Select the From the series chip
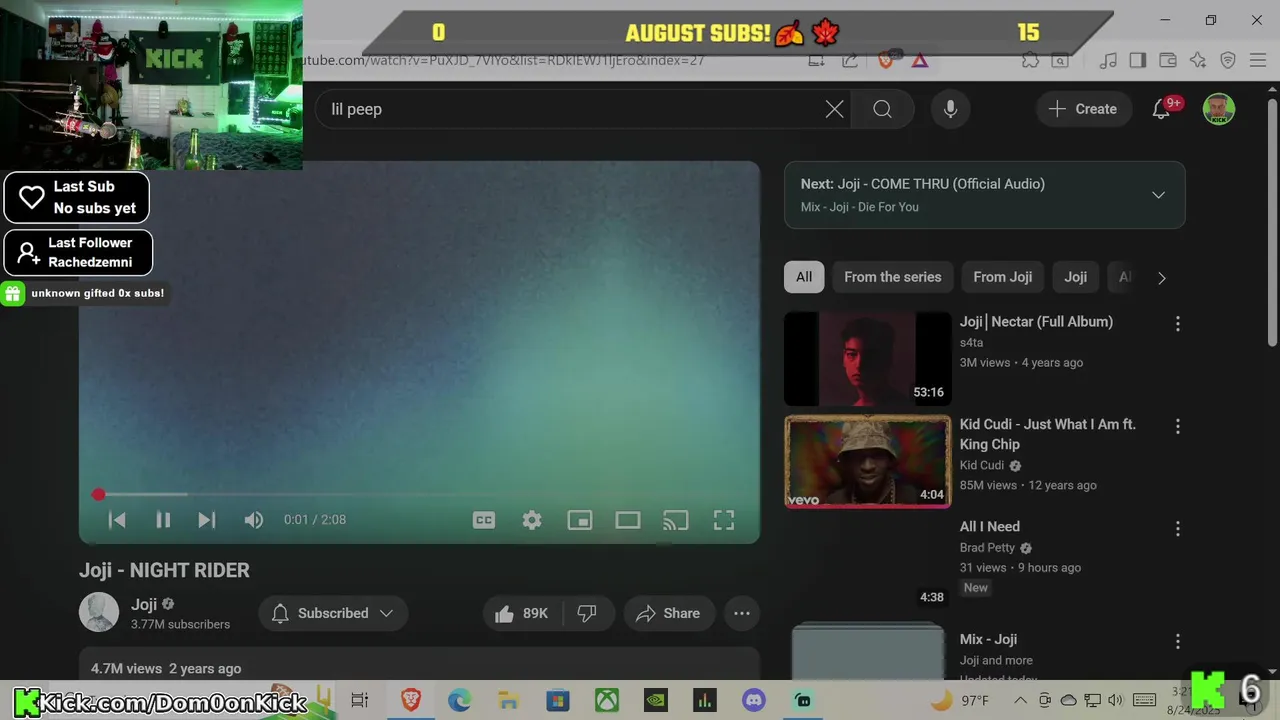 pos(893,277)
